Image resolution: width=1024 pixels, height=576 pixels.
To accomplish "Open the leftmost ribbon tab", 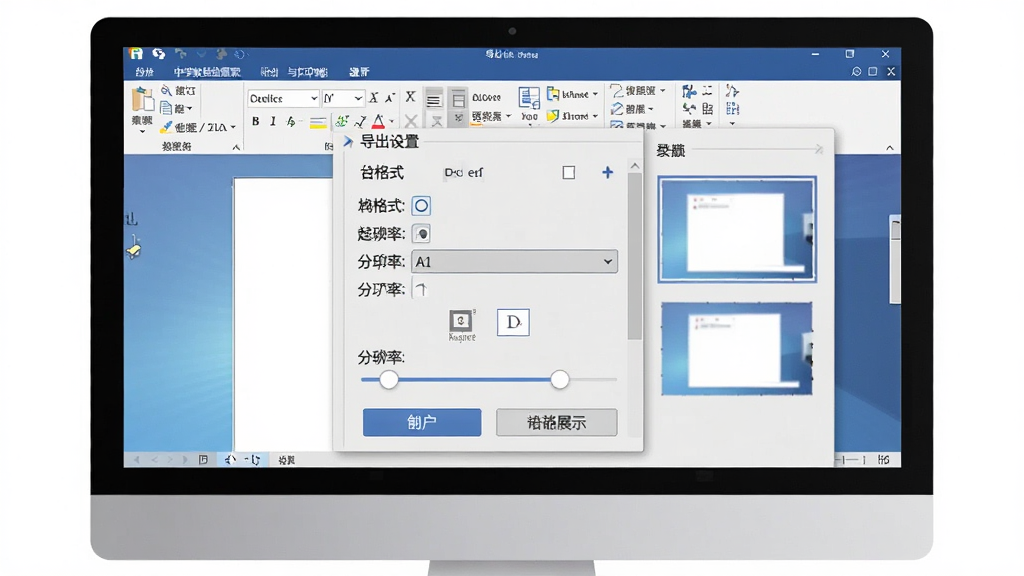I will click(144, 72).
